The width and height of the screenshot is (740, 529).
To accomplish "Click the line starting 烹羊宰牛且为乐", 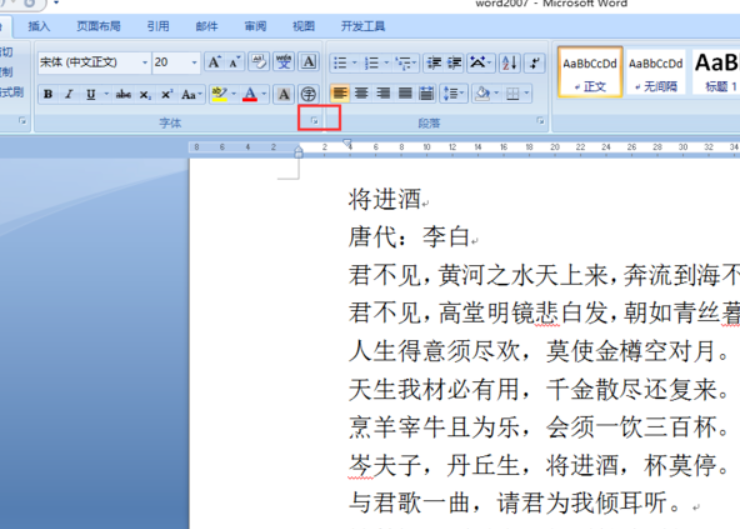I will pos(538,427).
